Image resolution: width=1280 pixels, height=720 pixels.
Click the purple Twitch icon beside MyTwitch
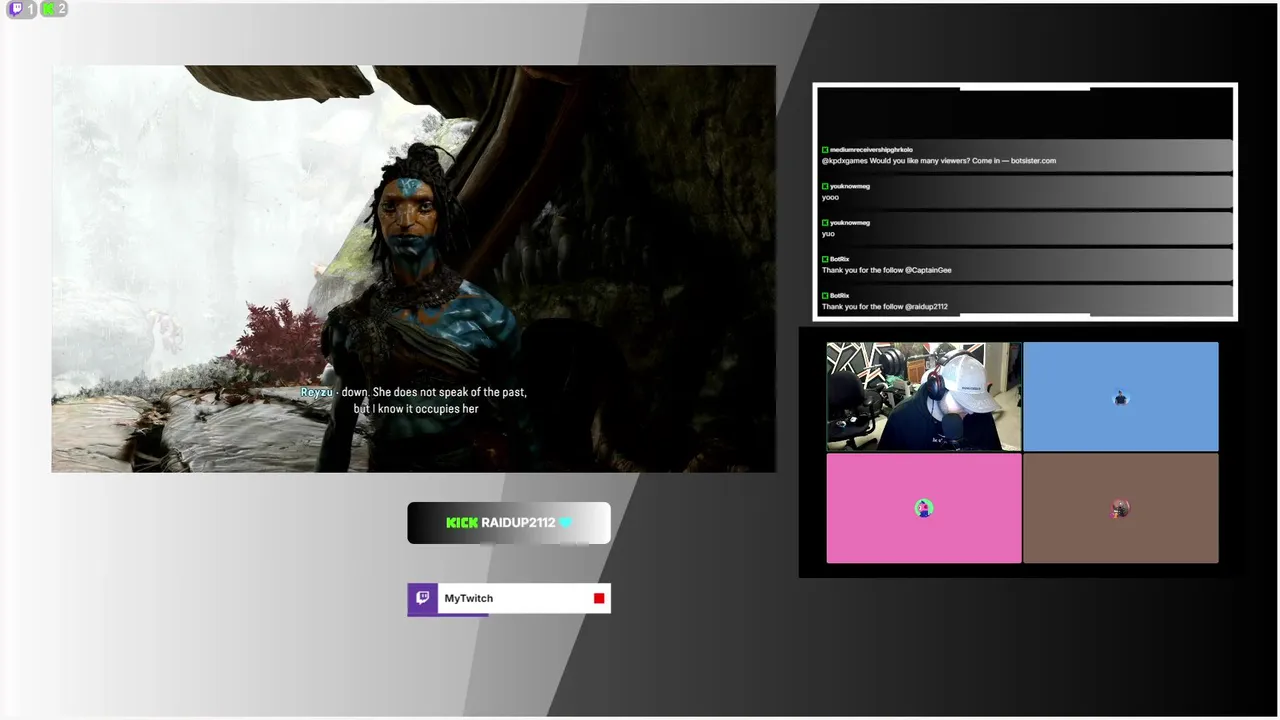pos(423,598)
